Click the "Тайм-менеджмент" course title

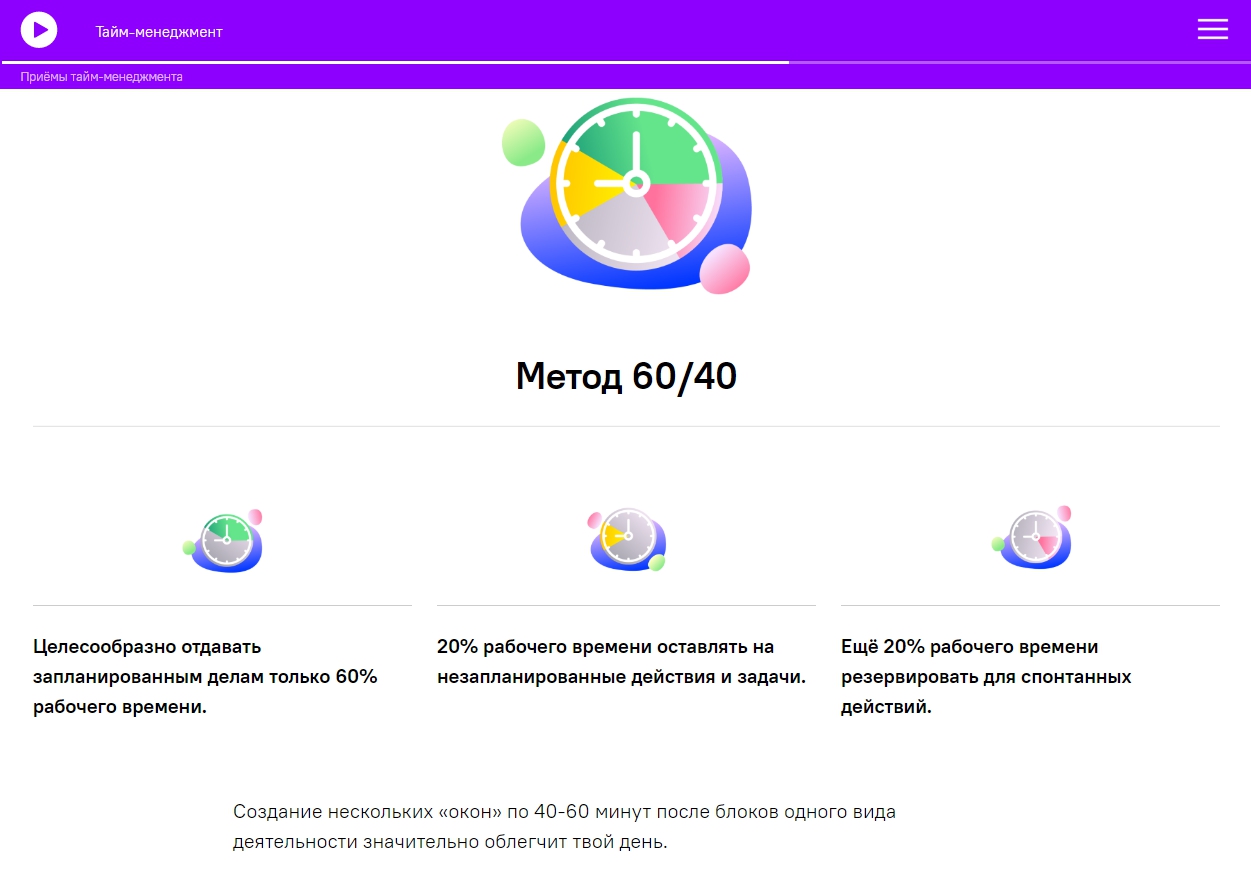pos(159,32)
